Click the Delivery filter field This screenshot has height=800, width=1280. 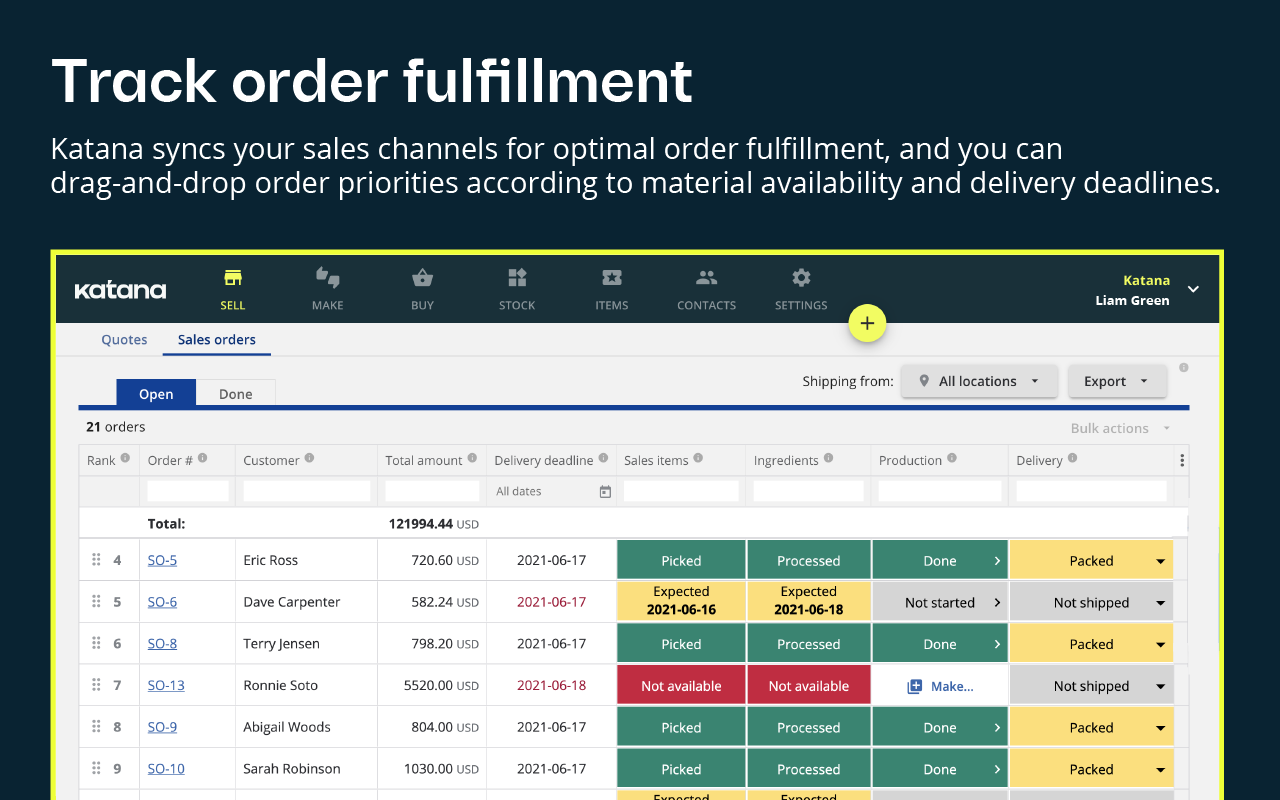1091,491
